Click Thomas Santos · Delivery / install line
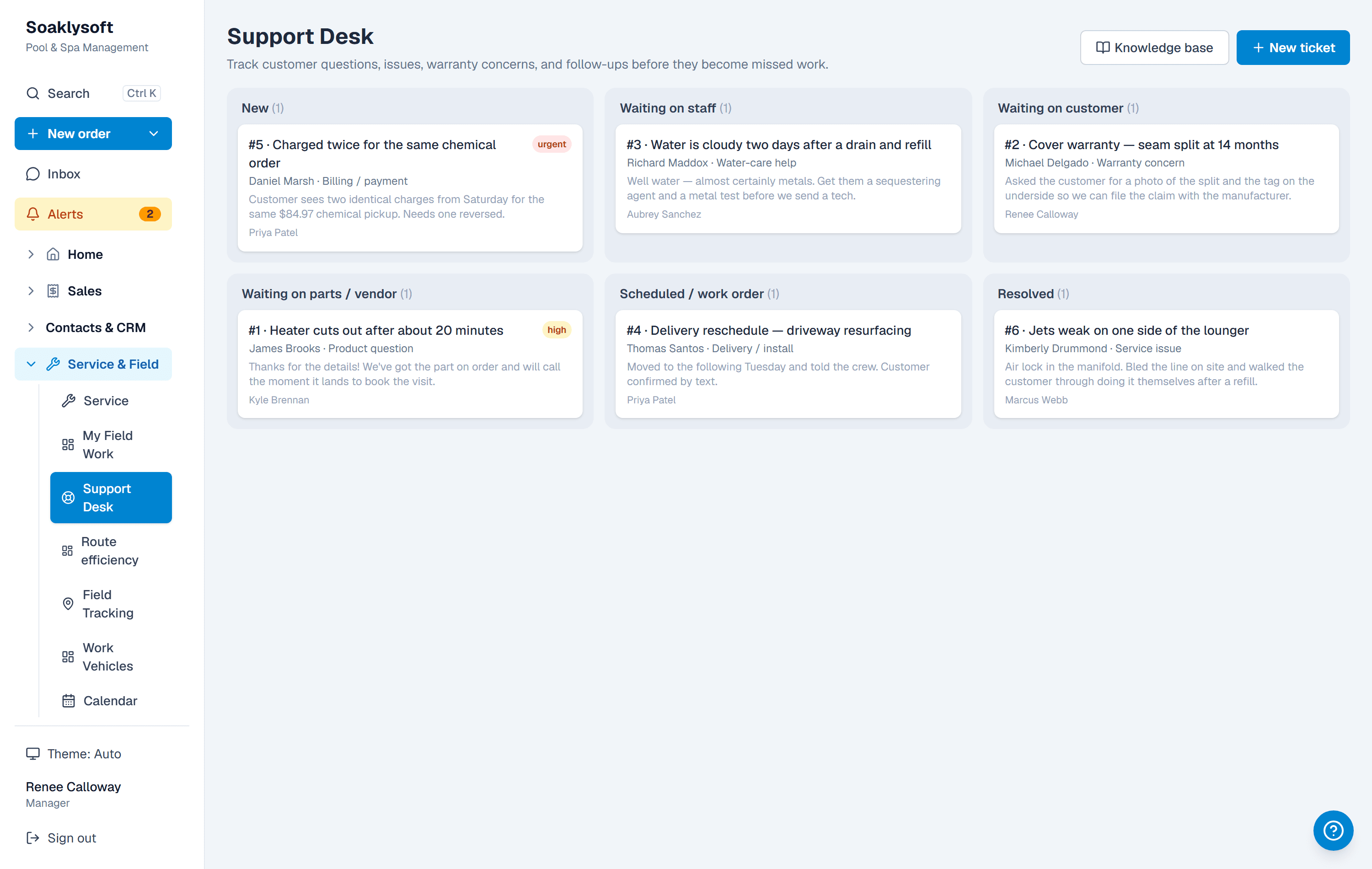1372x869 pixels. [x=709, y=348]
